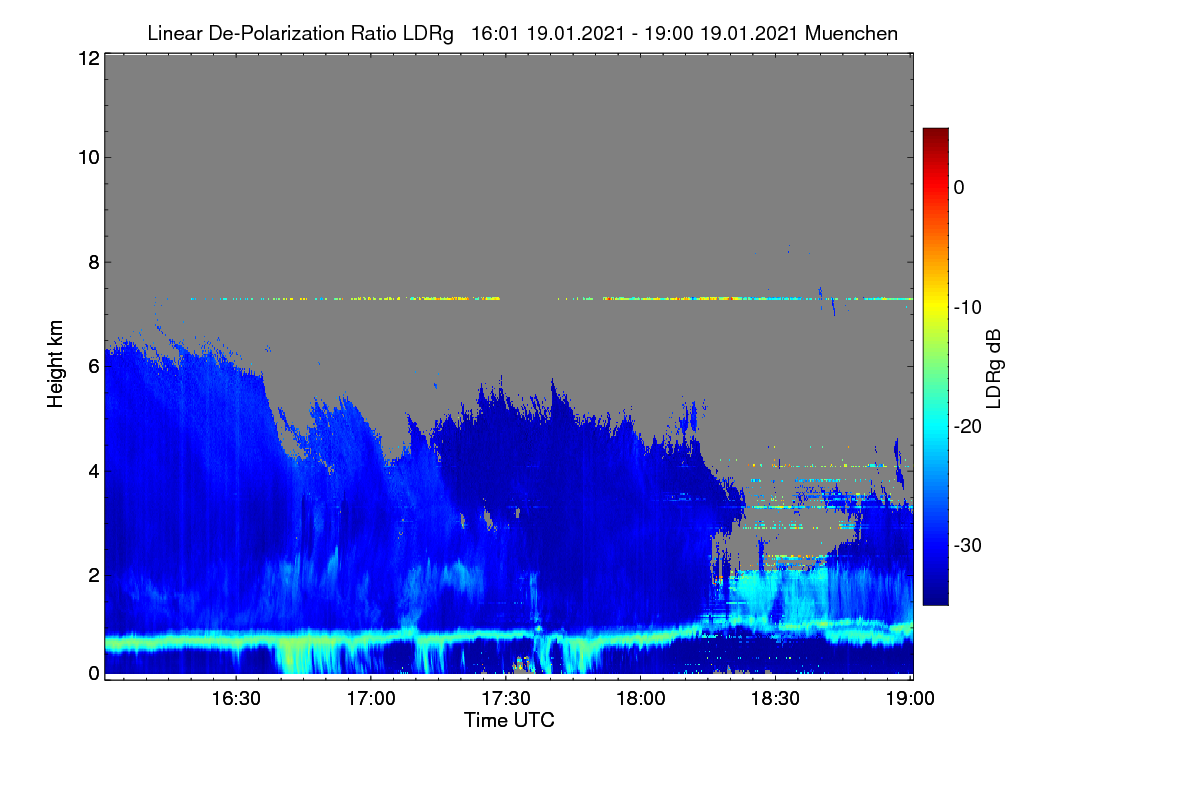Click the 10 km height tick label
This screenshot has width=1200, height=800.
87,157
